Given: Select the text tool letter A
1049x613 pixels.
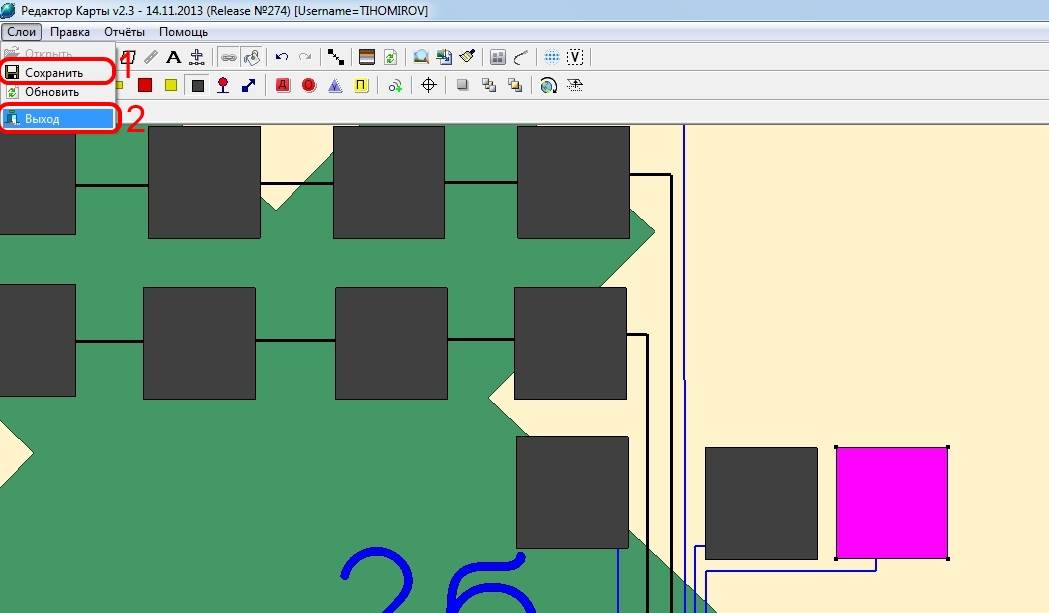Looking at the screenshot, I should [x=173, y=58].
